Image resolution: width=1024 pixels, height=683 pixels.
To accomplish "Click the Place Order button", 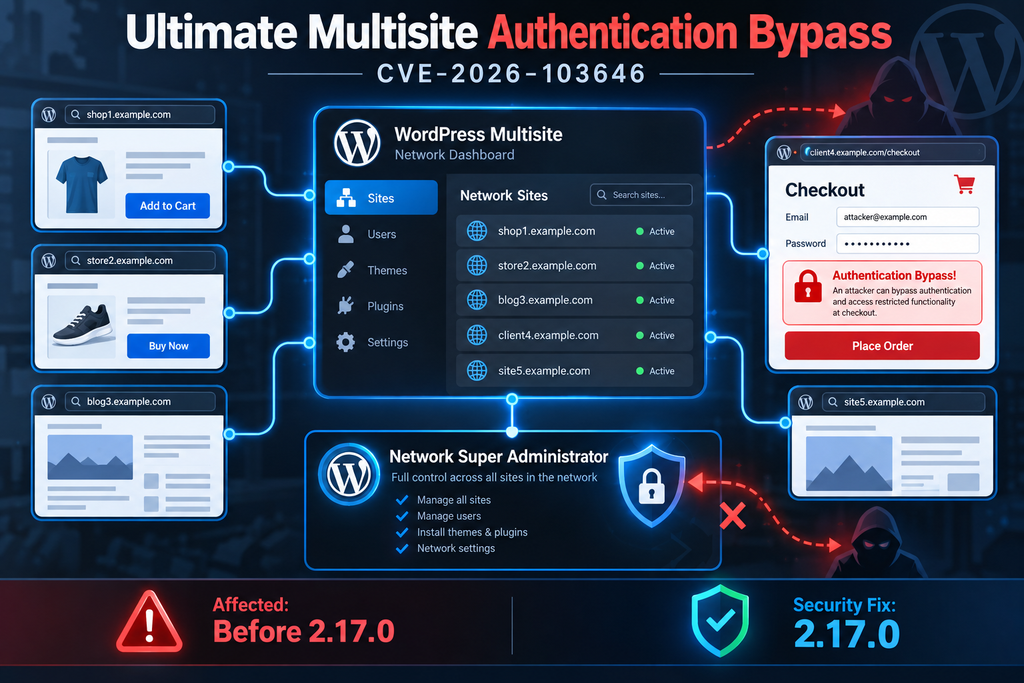I will pyautogui.click(x=882, y=345).
